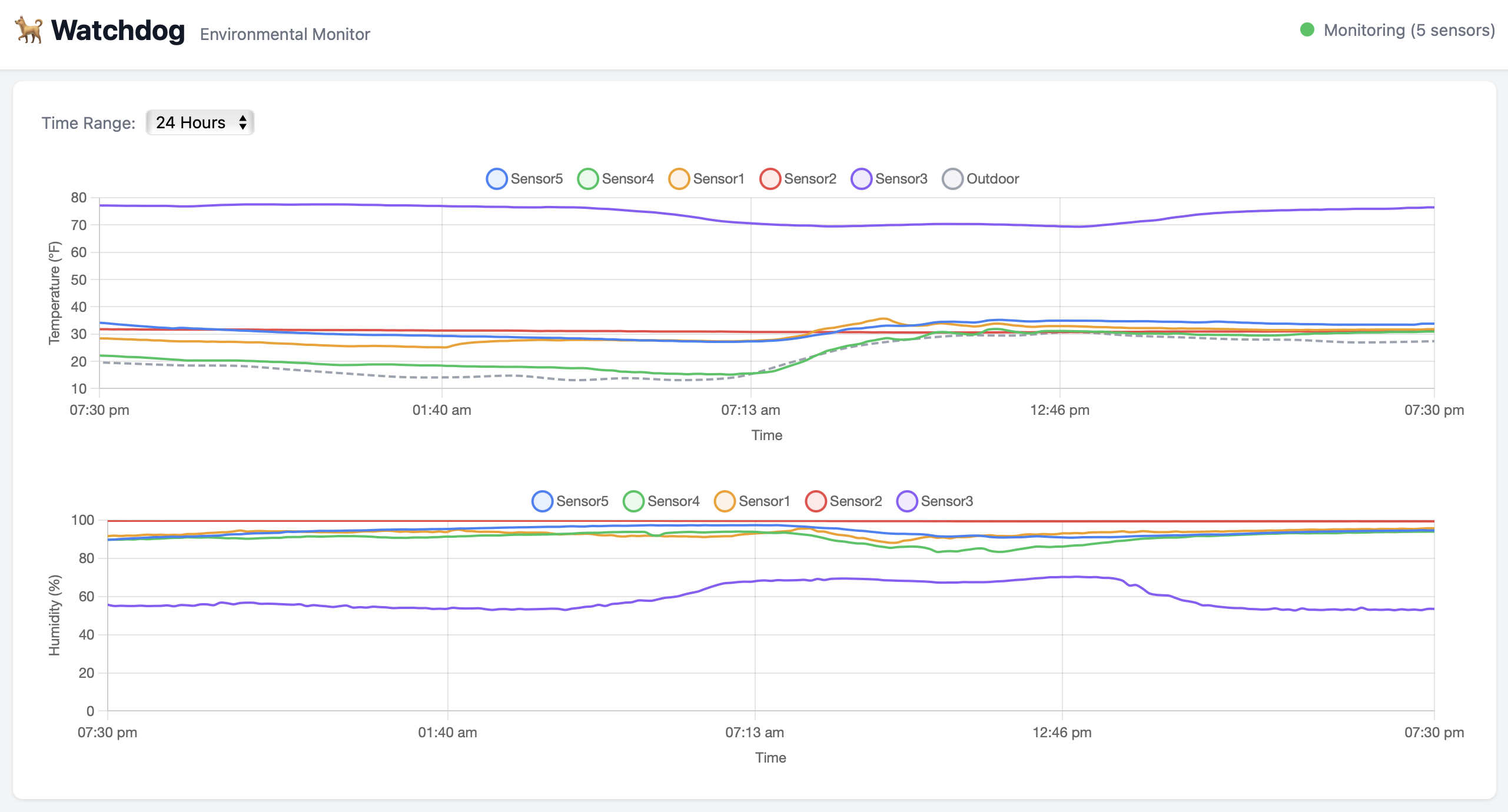Click Sensor2 red circle in temperature legend
The image size is (1508, 812).
770,179
